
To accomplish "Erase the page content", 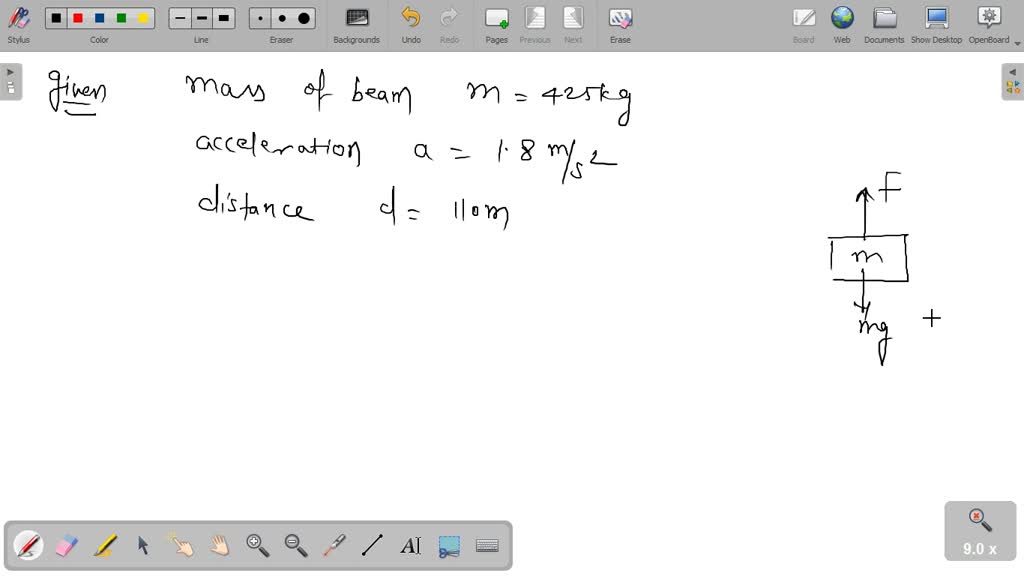I will coord(620,25).
